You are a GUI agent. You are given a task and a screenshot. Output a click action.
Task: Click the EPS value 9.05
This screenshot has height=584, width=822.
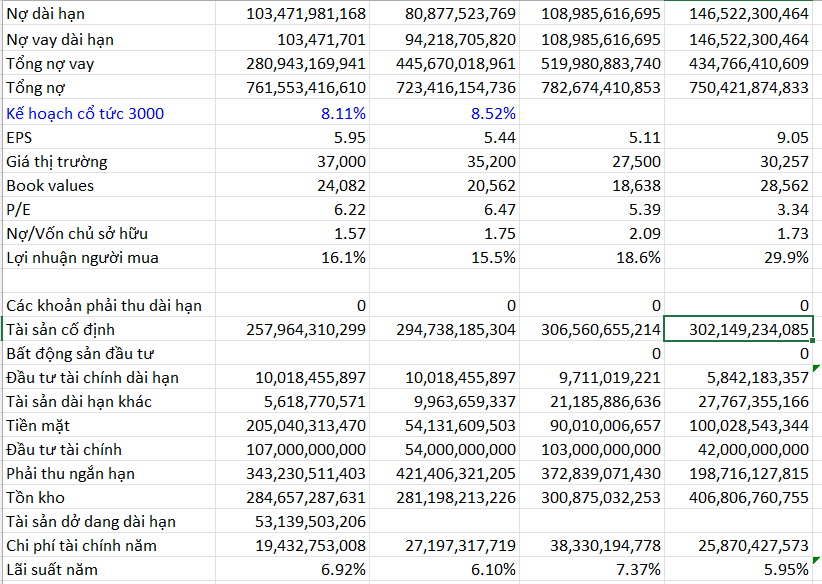[790, 137]
